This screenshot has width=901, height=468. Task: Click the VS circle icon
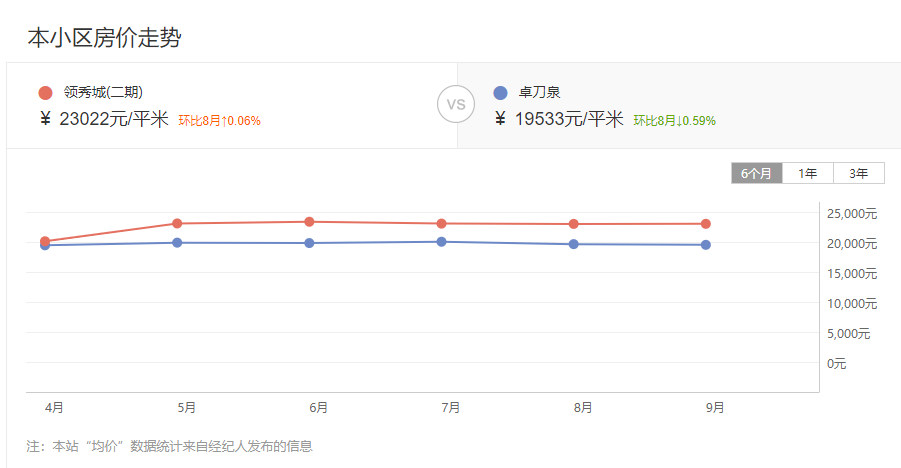(x=456, y=104)
